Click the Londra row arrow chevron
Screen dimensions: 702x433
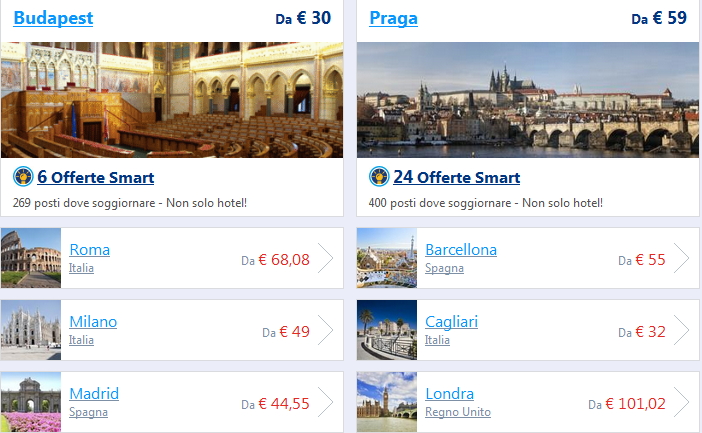(x=682, y=403)
